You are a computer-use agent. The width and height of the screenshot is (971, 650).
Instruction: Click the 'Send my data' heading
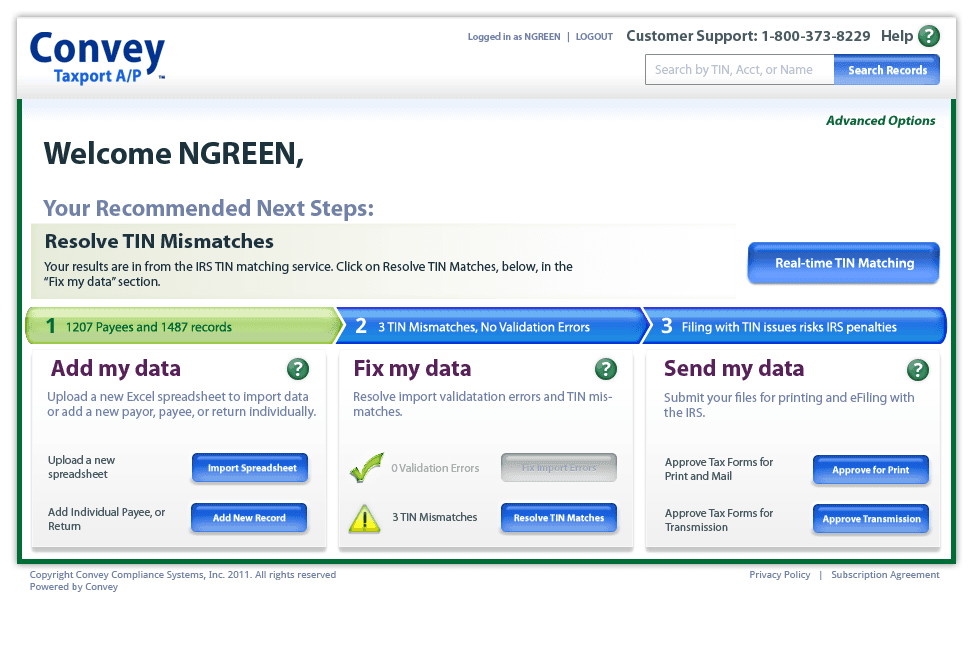tap(734, 368)
